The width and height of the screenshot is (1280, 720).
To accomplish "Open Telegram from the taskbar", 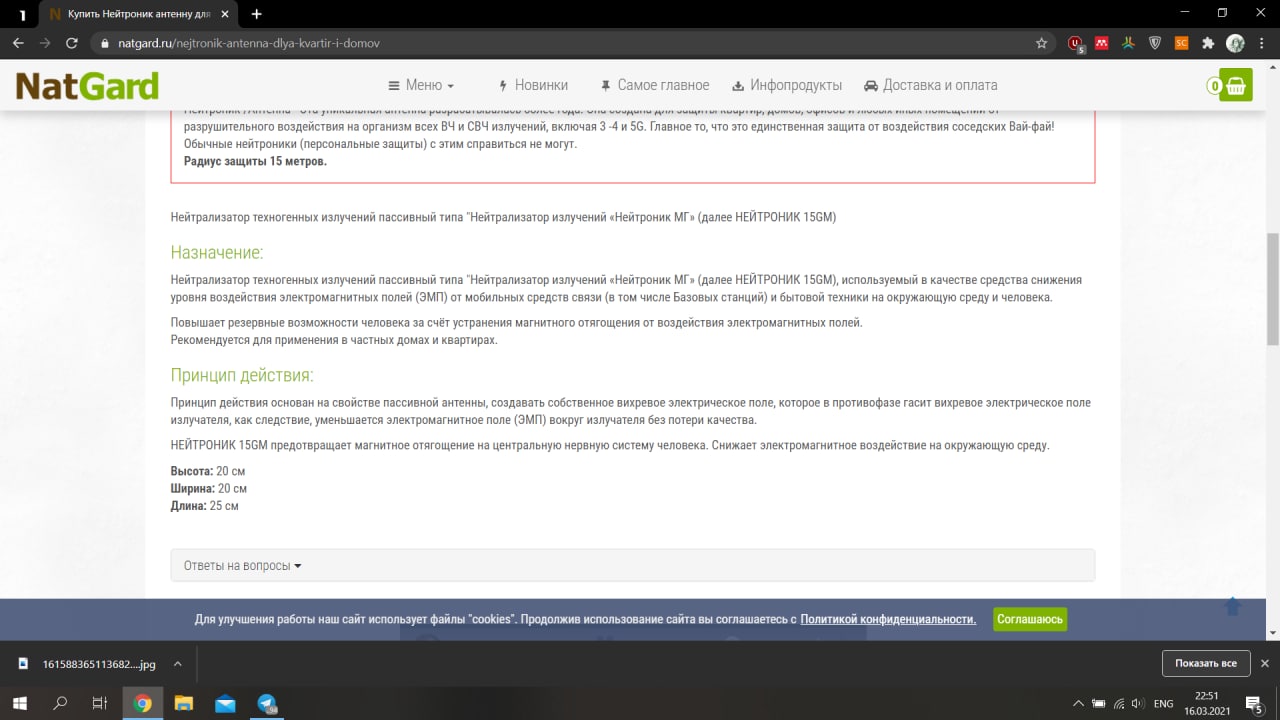I will coord(267,703).
